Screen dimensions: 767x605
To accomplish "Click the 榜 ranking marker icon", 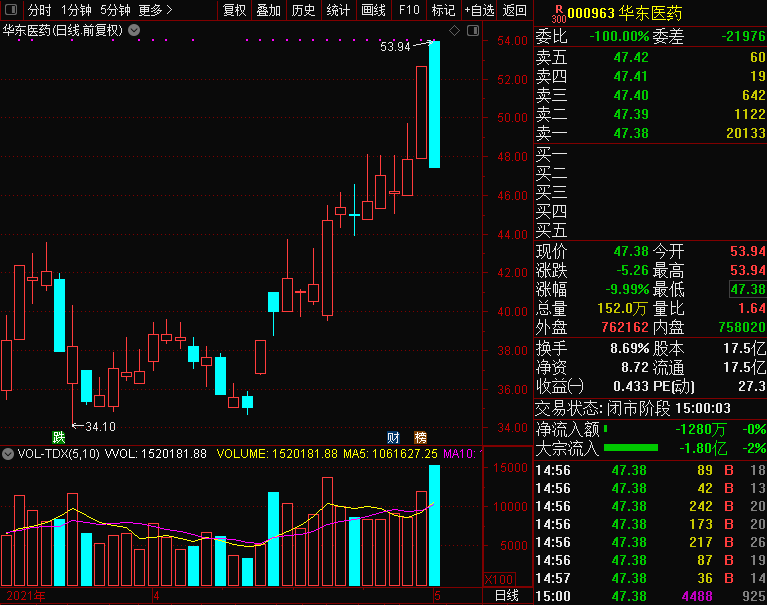I will pos(420,437).
